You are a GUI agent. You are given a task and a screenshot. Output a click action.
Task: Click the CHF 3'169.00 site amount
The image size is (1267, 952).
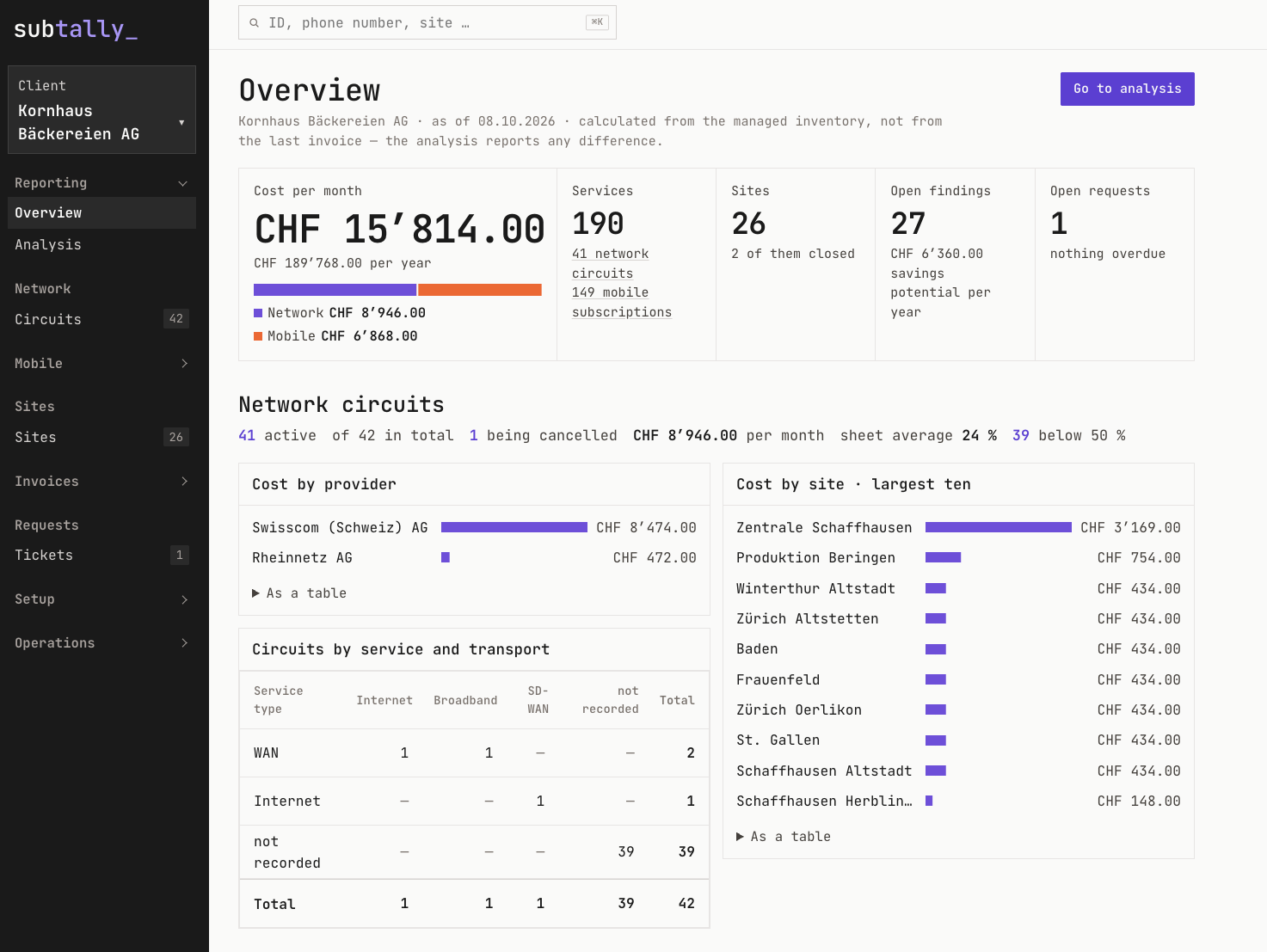click(x=1130, y=528)
